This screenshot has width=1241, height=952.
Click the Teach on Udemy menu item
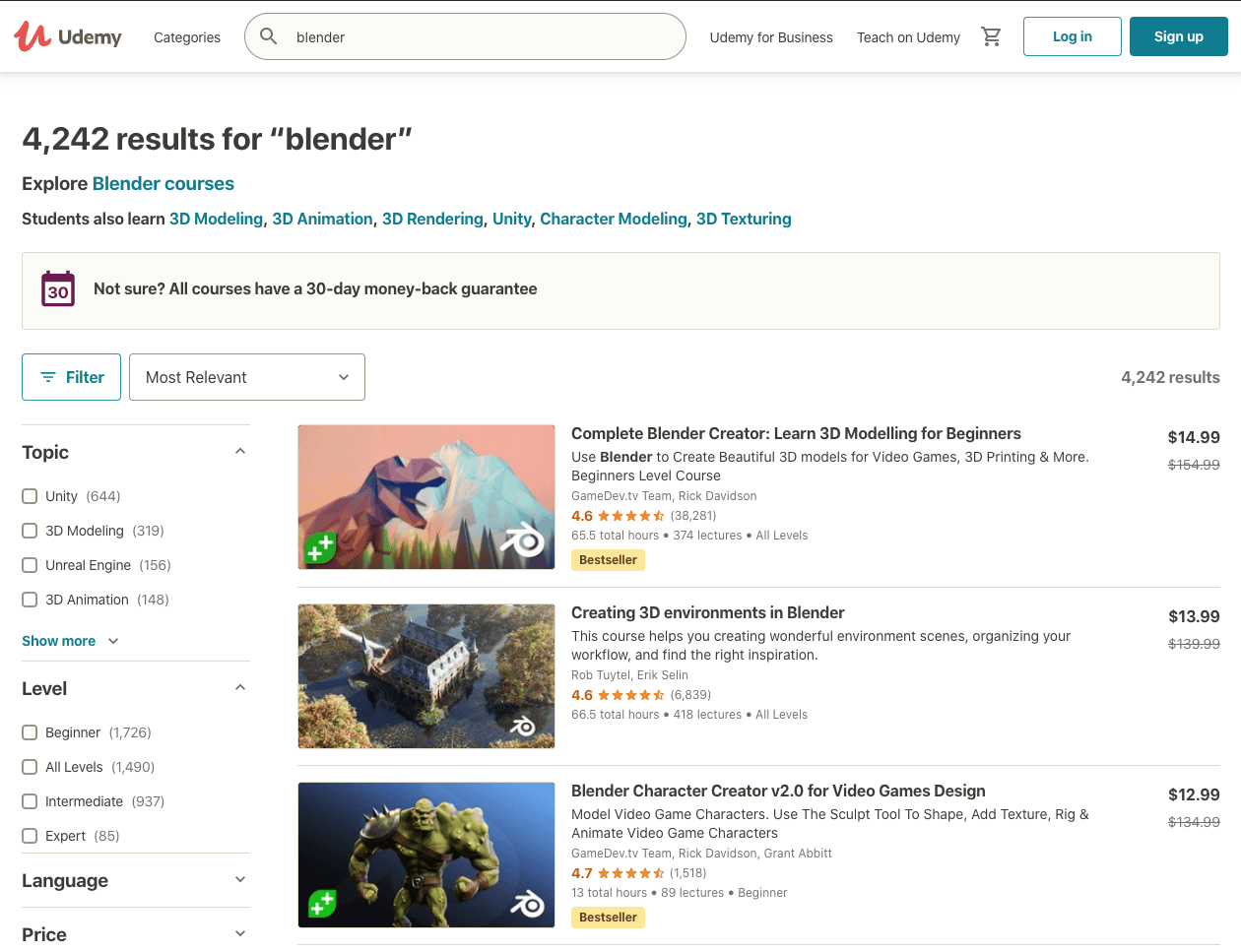click(908, 37)
